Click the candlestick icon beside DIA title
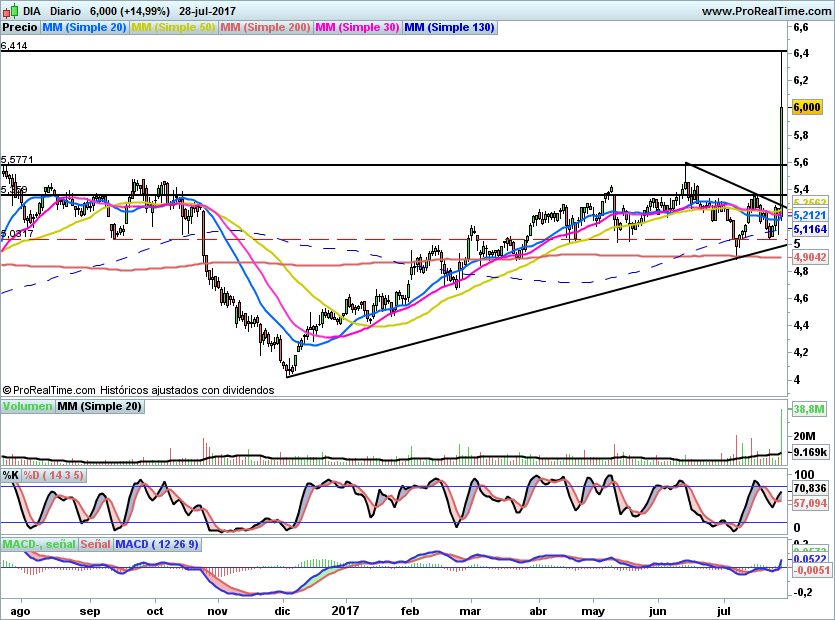Image resolution: width=835 pixels, height=620 pixels. pyautogui.click(x=11, y=10)
